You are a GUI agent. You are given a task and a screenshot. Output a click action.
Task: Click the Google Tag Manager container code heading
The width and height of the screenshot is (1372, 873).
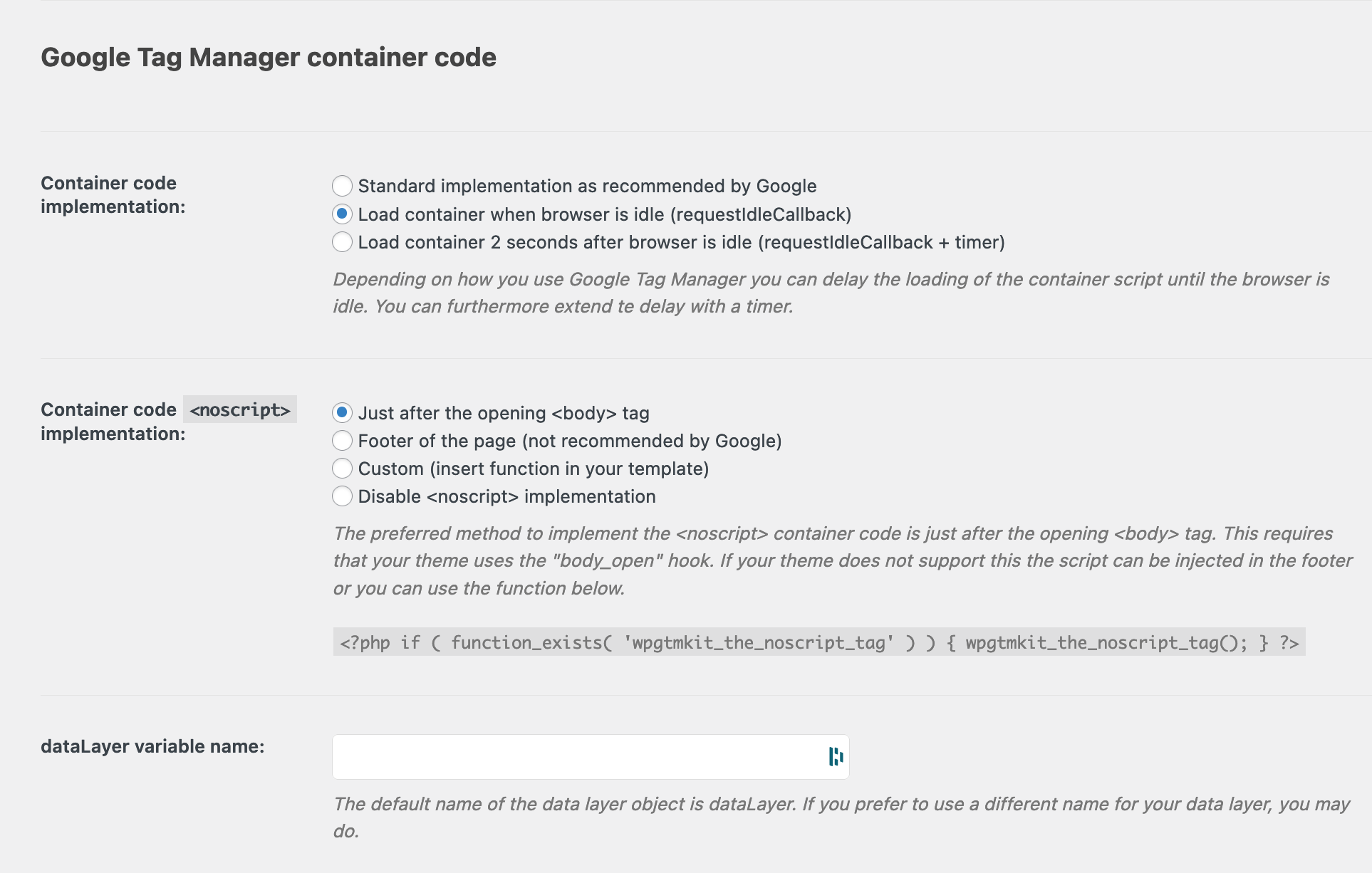[269, 57]
